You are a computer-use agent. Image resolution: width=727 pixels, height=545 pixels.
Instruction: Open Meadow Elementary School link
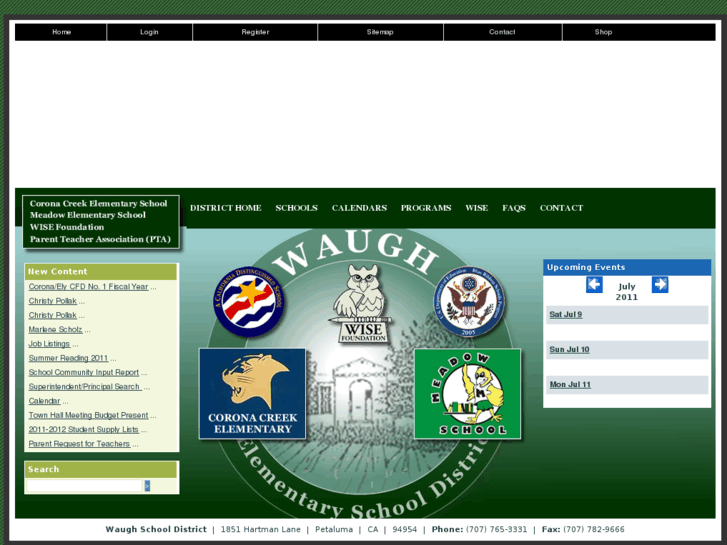click(x=88, y=215)
